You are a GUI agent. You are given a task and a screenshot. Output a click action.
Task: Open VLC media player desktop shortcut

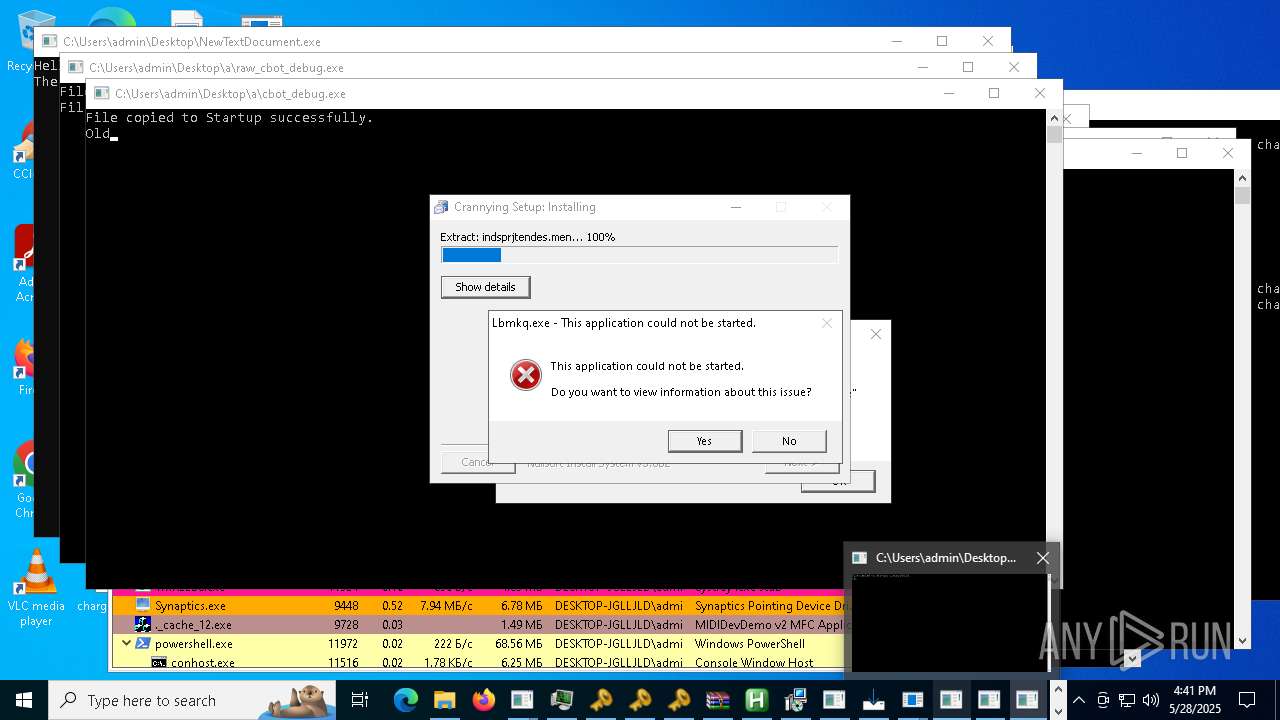tap(36, 588)
